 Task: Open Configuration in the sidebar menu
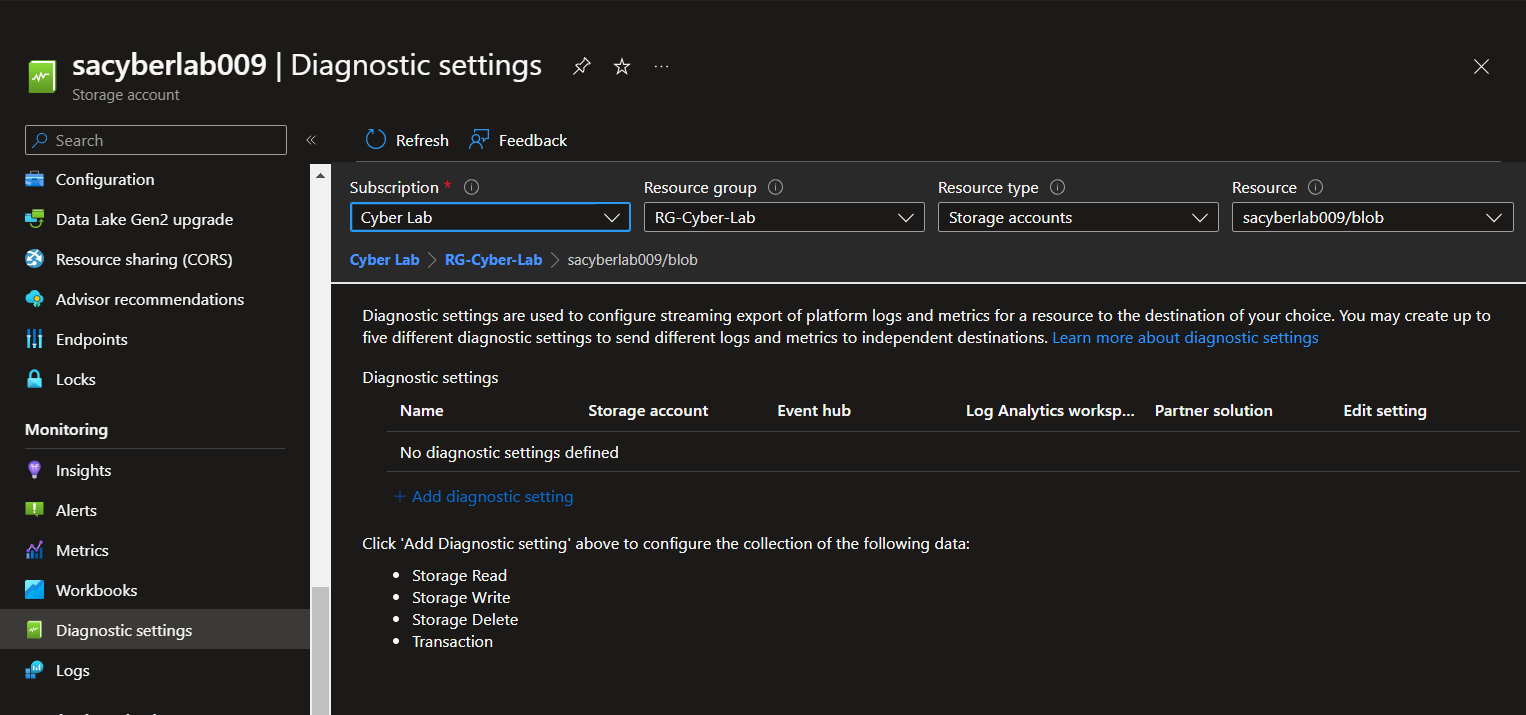tap(105, 180)
